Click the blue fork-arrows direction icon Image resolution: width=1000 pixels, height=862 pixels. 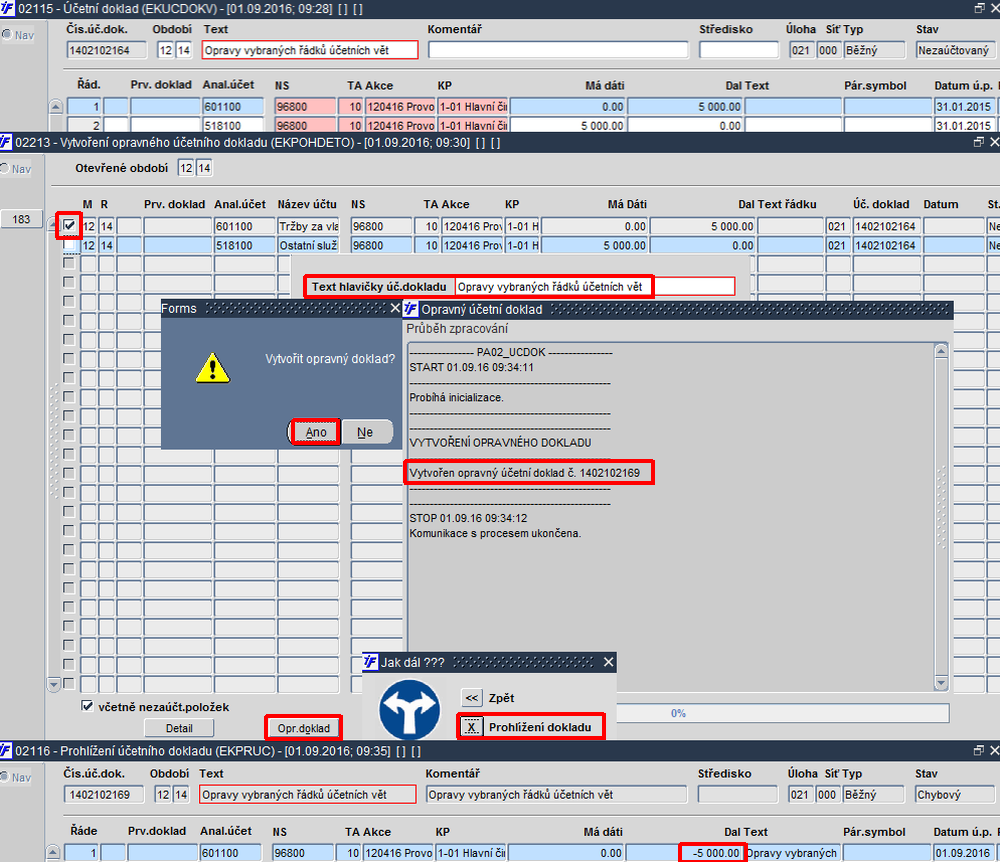tap(409, 710)
